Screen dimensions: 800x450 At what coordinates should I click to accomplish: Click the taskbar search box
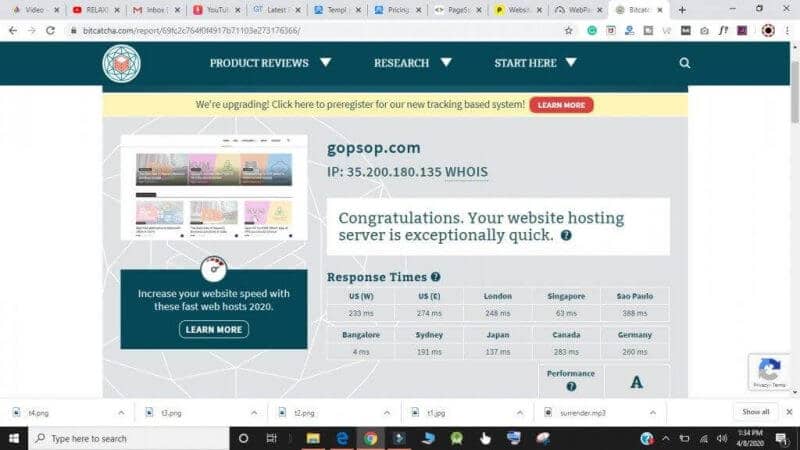coord(129,438)
